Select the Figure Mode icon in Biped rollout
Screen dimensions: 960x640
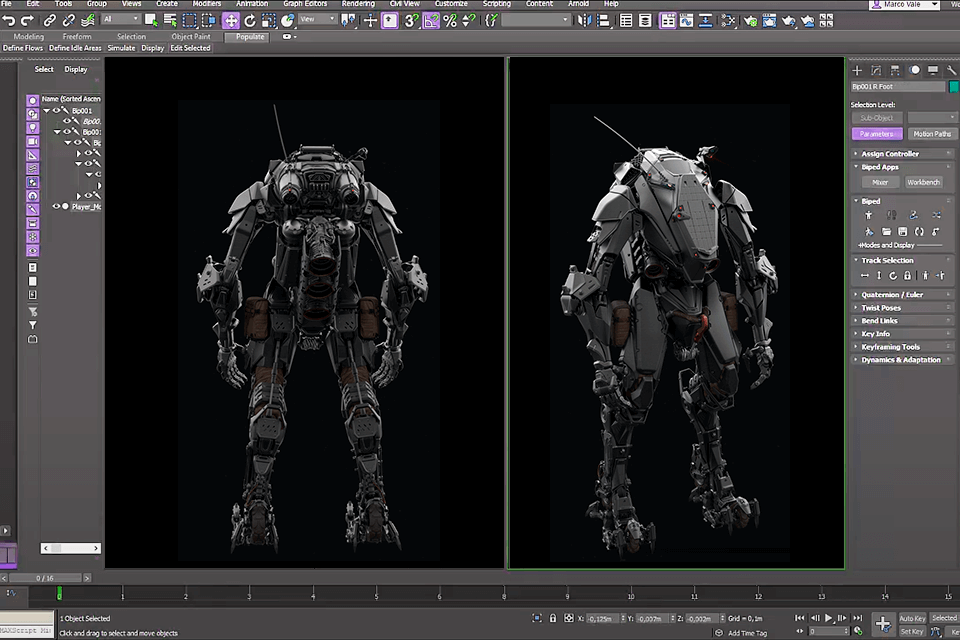pyautogui.click(x=869, y=214)
